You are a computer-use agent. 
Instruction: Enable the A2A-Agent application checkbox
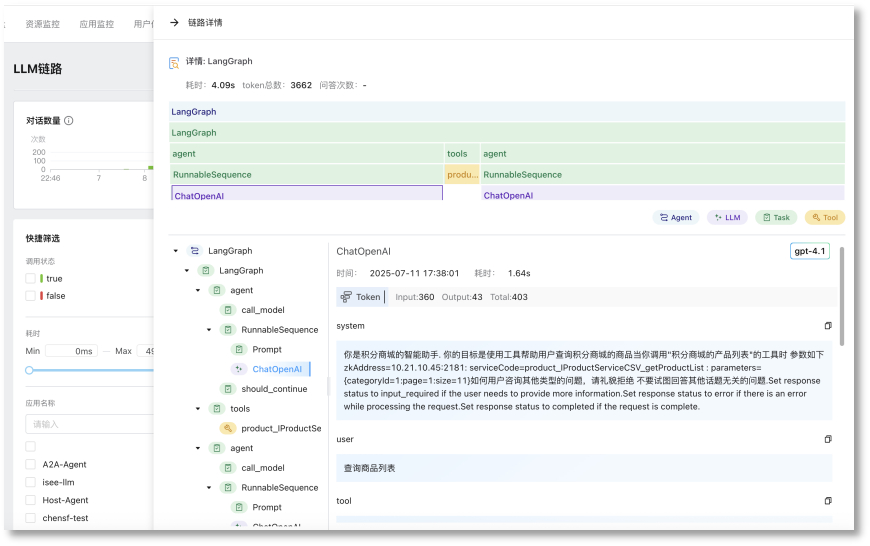31,464
